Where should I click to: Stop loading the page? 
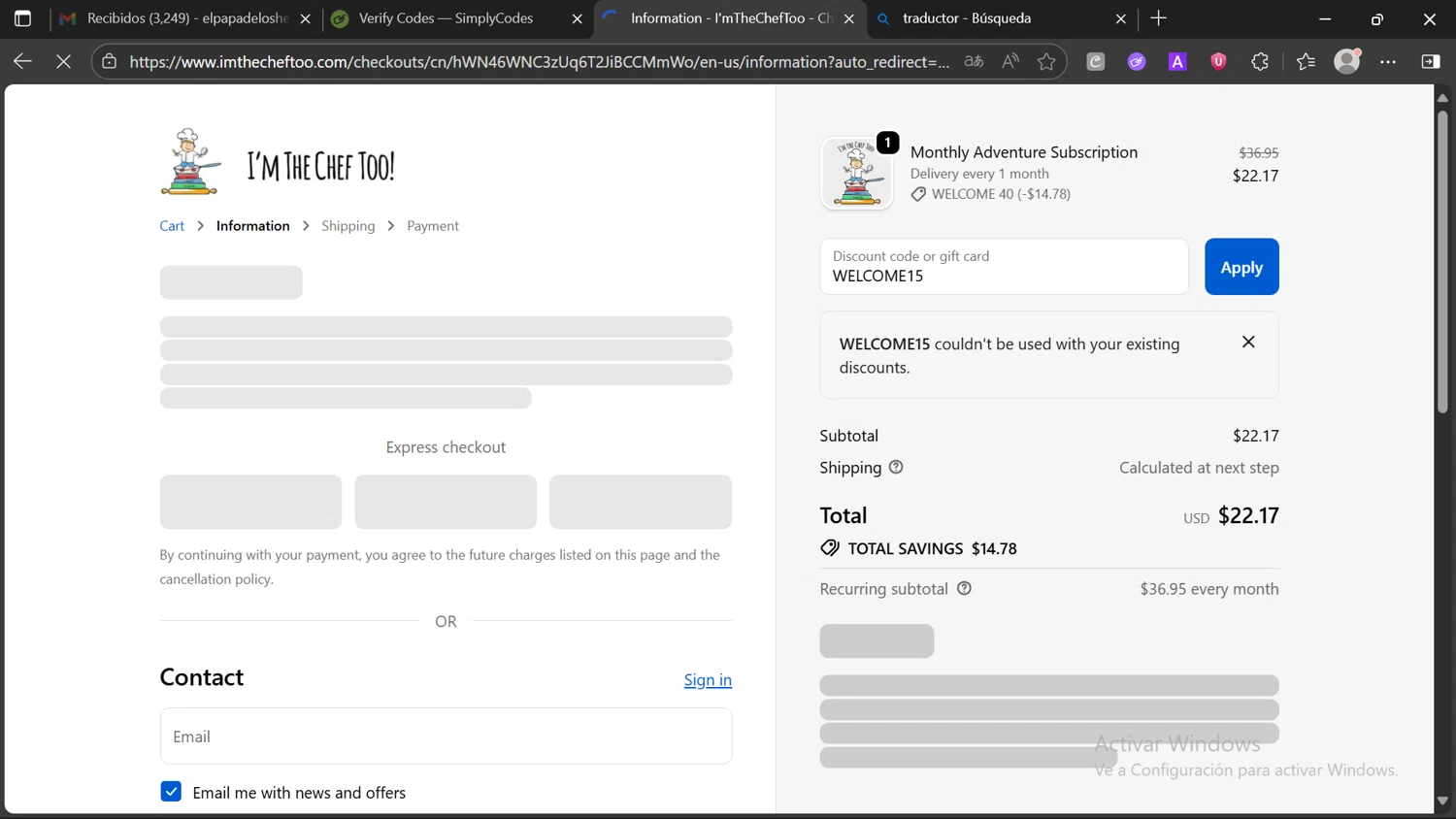(x=64, y=61)
